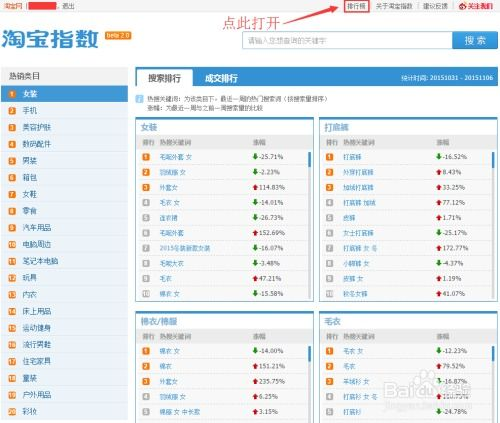Image resolution: width=500 pixels, height=423 pixels.
Task: Click the 棉衣/棉服 panel scrollbar
Action: (x=310, y=354)
